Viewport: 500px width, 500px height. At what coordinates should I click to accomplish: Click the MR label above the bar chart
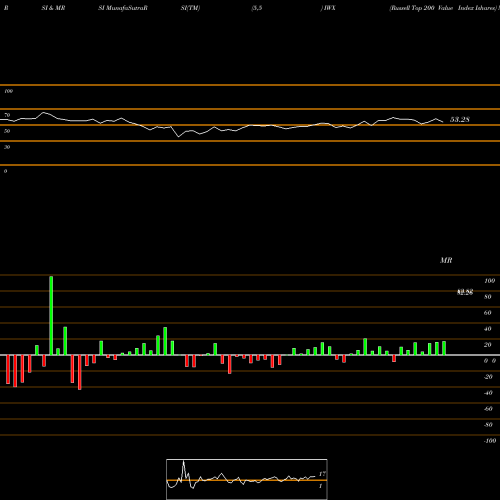click(x=446, y=260)
